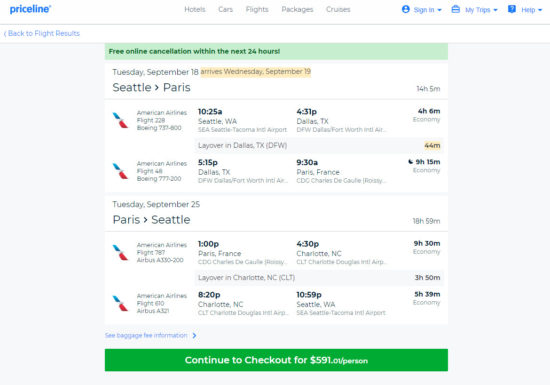The width and height of the screenshot is (550, 385).
Task: Click American Airlines logo for Flight 610
Action: coord(120,303)
